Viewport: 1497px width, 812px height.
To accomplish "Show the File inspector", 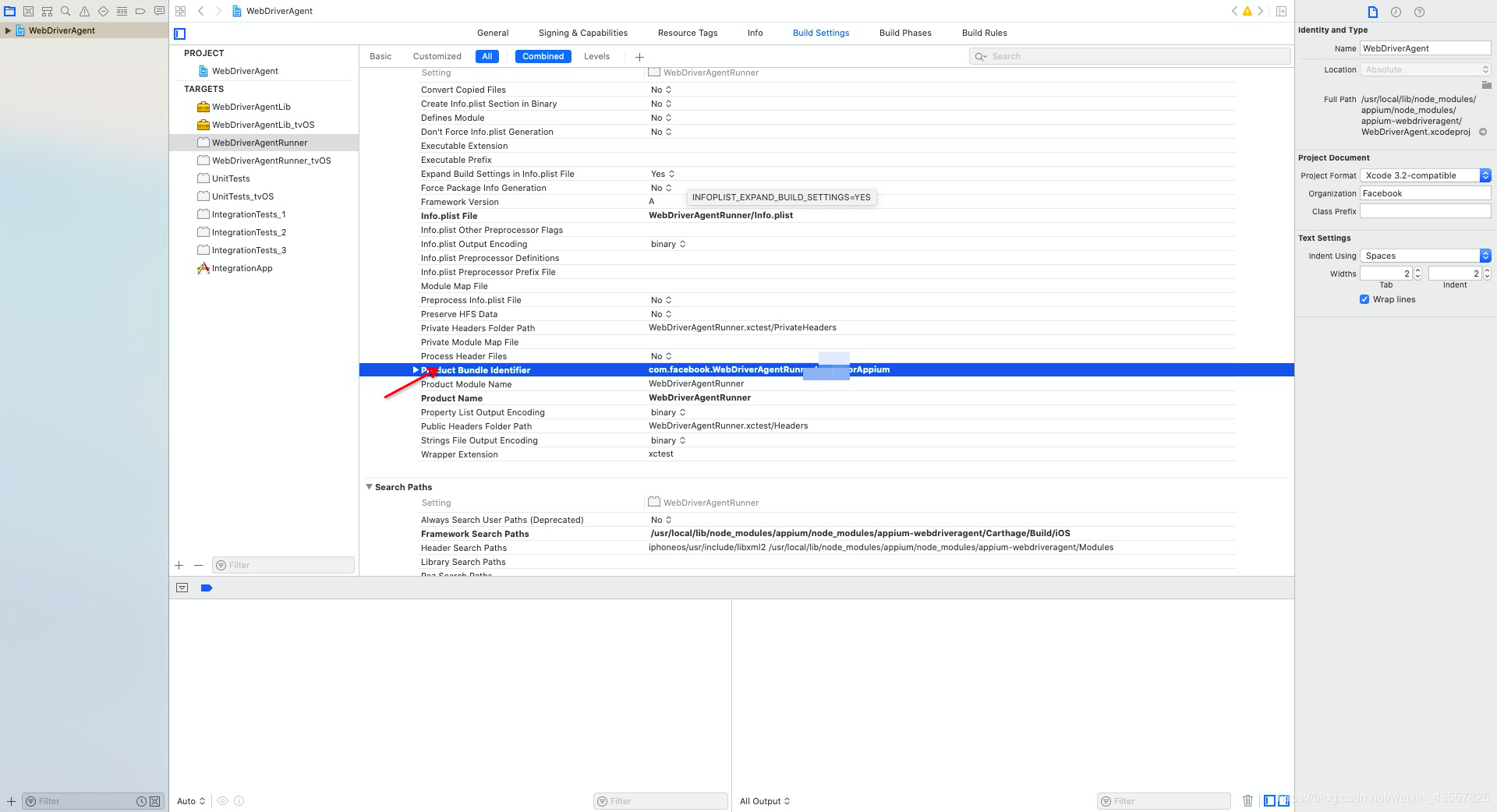I will click(1373, 12).
